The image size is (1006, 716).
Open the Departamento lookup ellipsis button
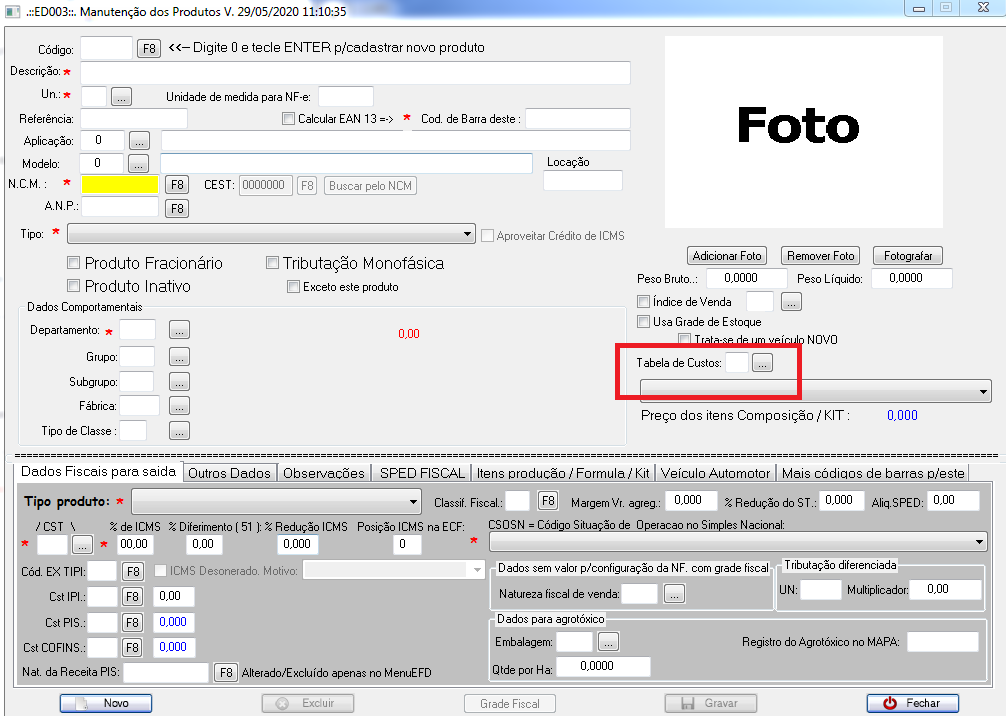(179, 330)
